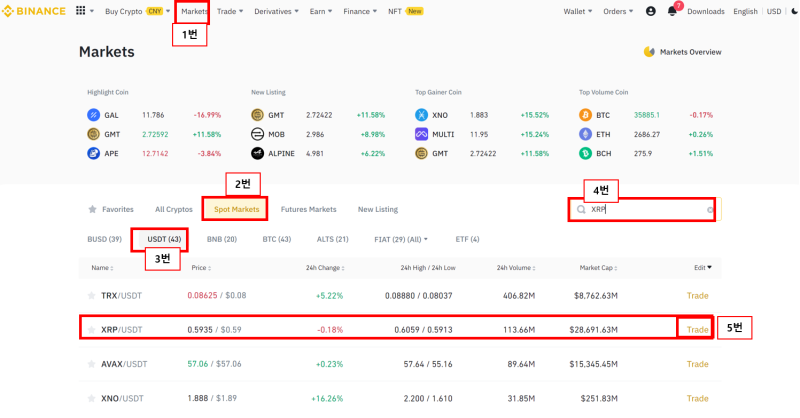Open the apps grid menu icon
This screenshot has height=418, width=800.
tap(81, 11)
